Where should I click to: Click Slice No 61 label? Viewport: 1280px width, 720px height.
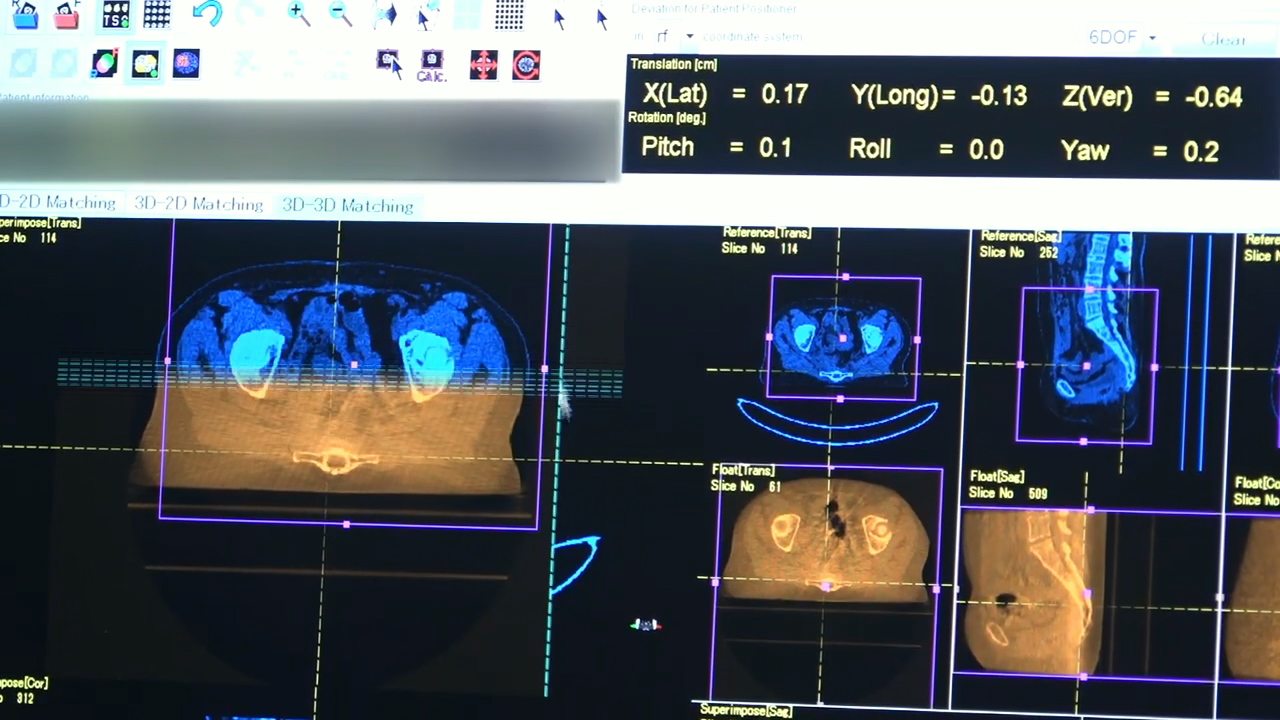pyautogui.click(x=746, y=486)
